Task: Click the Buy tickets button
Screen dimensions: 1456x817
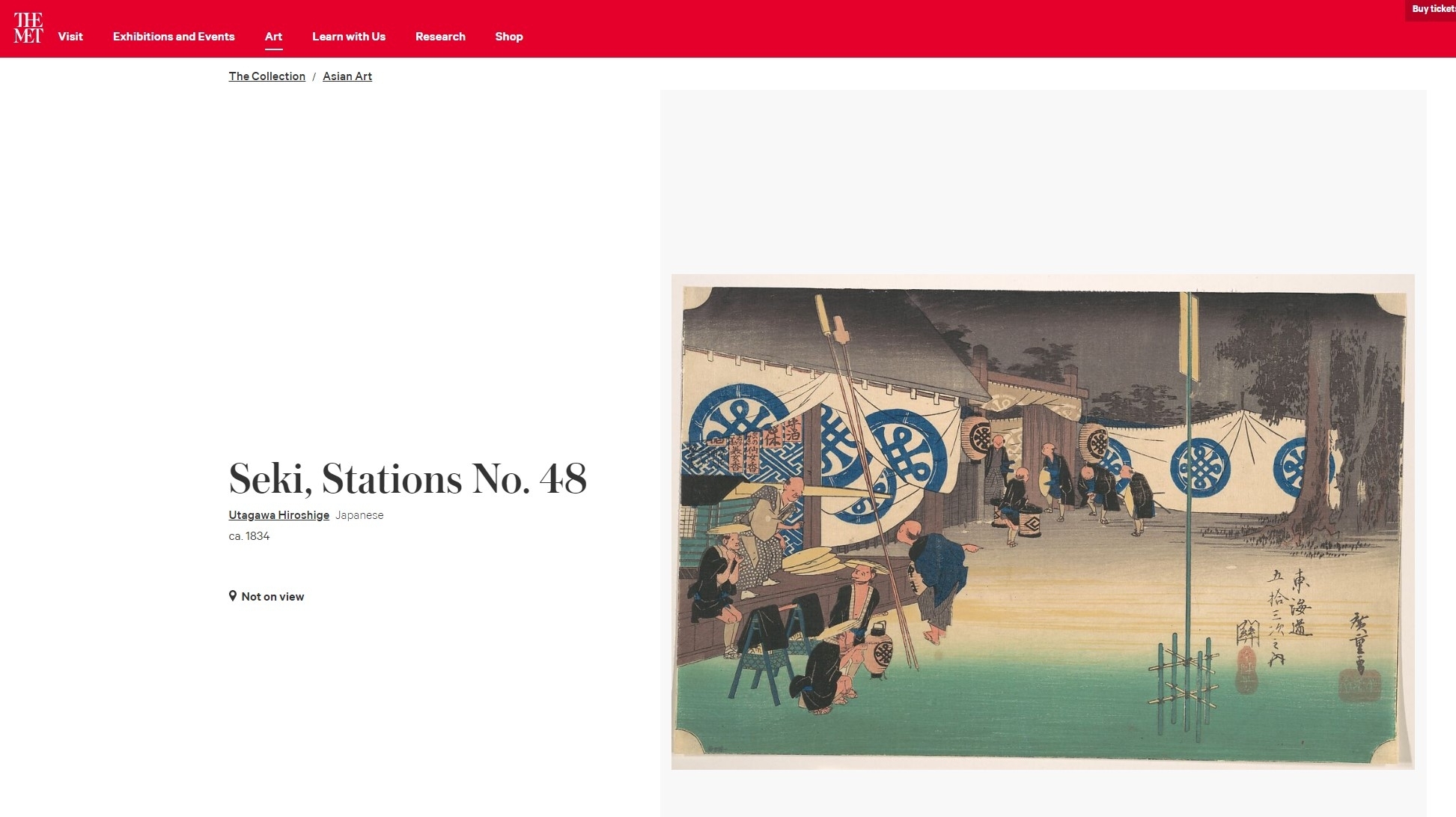Action: [1431, 10]
